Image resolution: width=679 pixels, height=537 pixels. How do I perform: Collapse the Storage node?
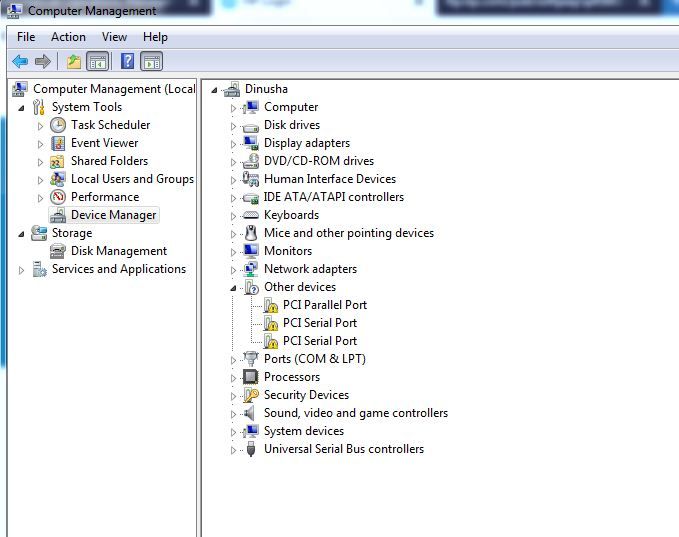tap(21, 234)
